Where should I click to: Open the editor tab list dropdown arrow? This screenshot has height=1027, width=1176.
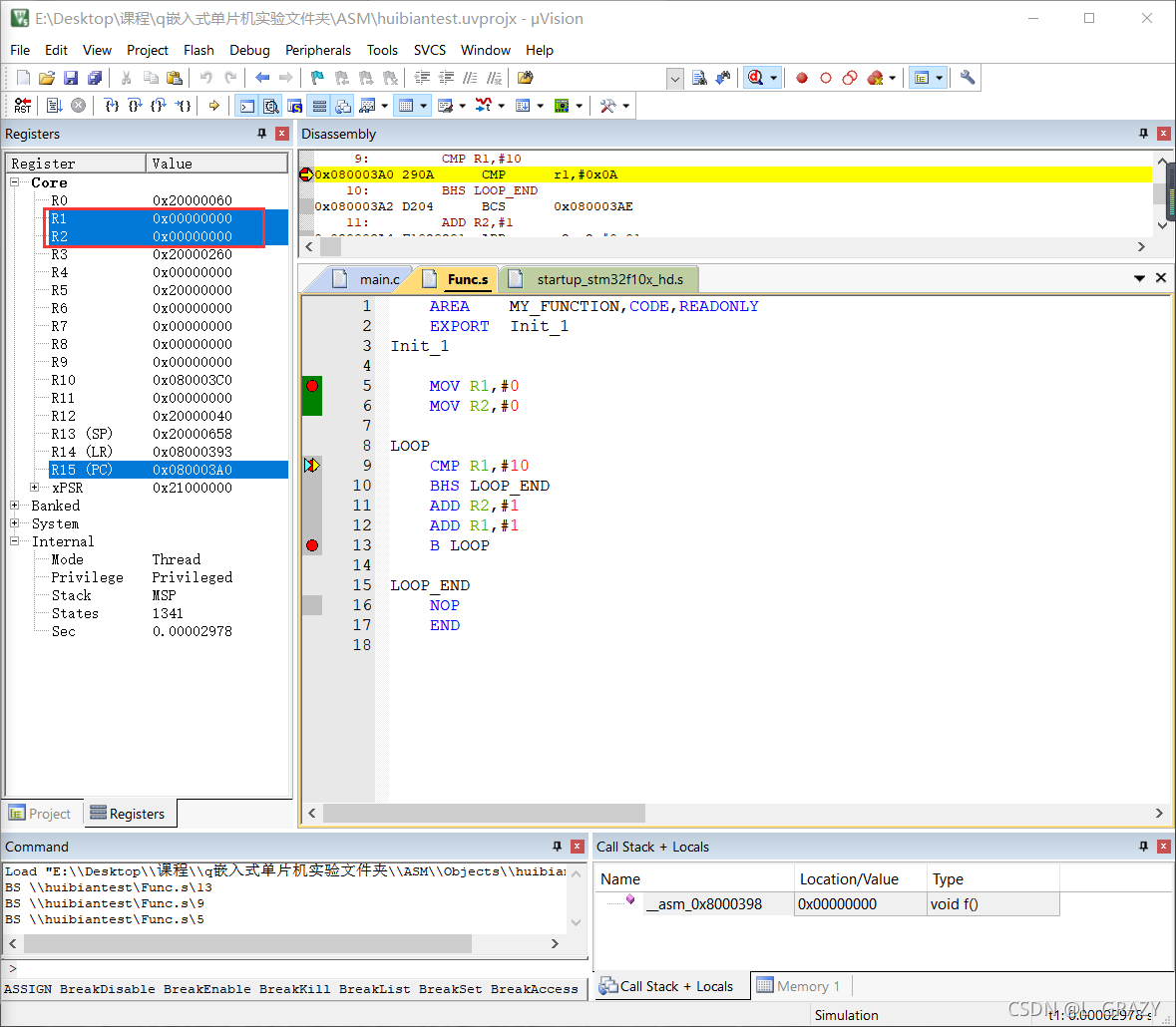click(1139, 278)
